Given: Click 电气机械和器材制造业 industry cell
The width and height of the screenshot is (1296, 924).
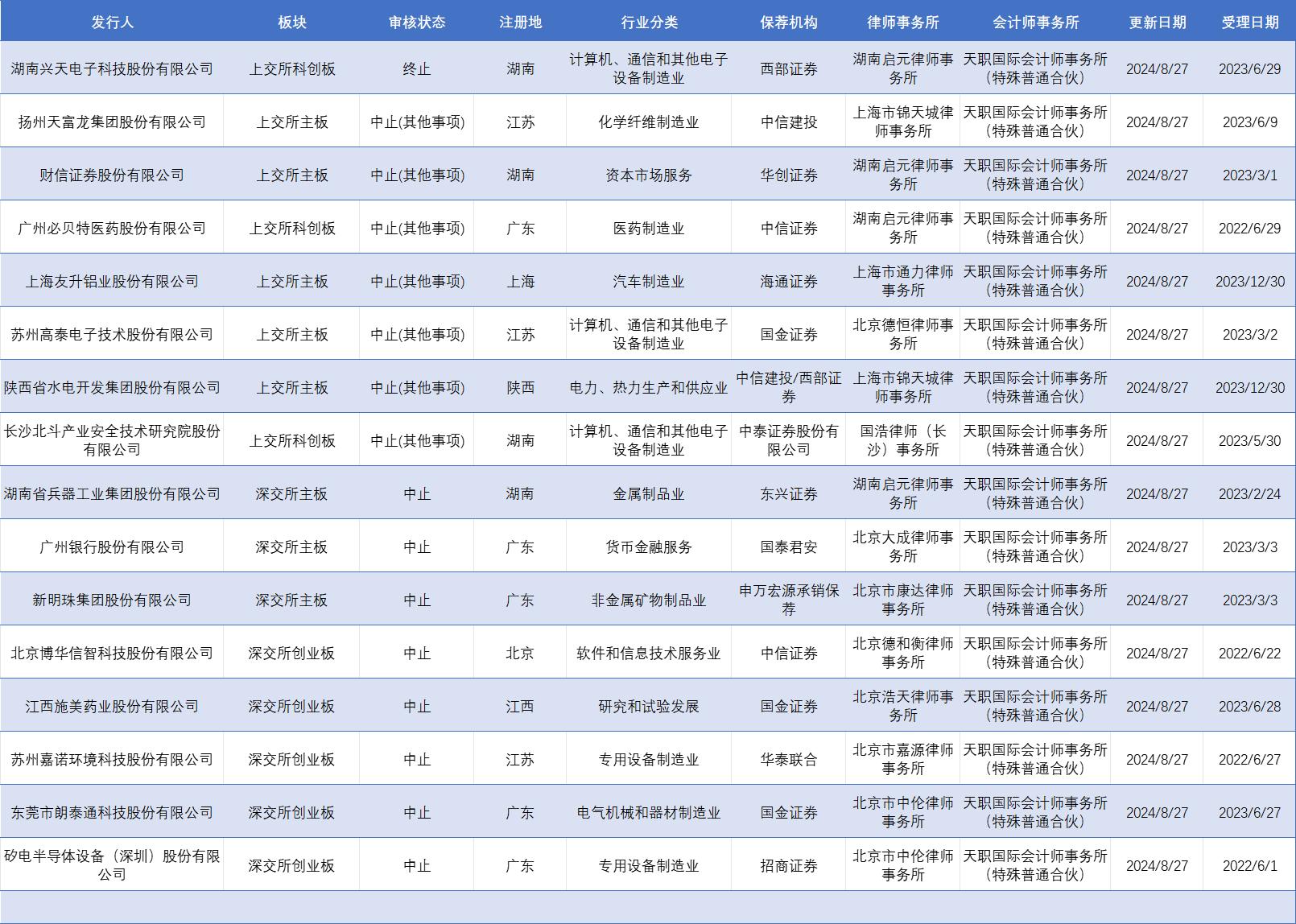Looking at the screenshot, I should 649,813.
